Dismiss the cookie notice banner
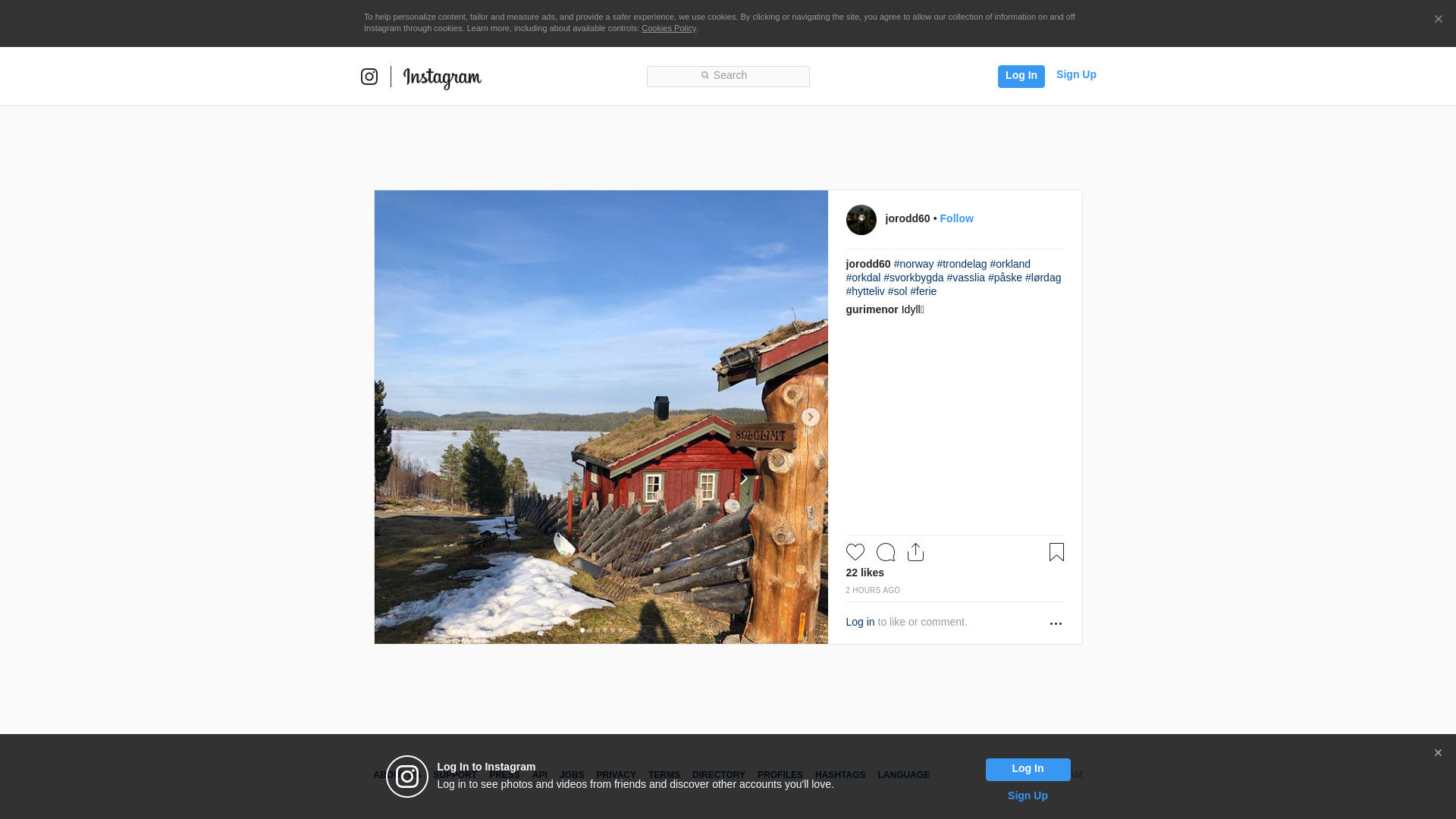The height and width of the screenshot is (819, 1456). [1438, 20]
